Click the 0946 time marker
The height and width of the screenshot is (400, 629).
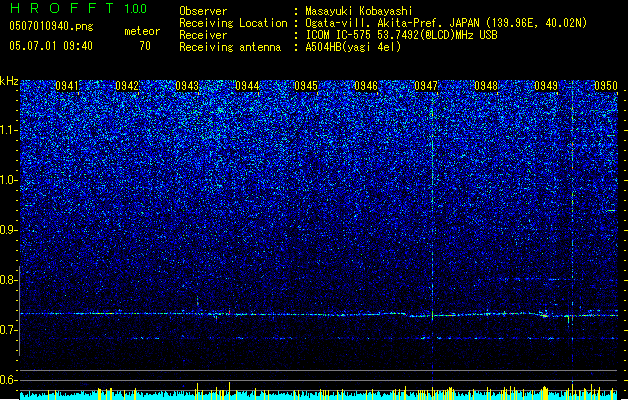click(366, 86)
